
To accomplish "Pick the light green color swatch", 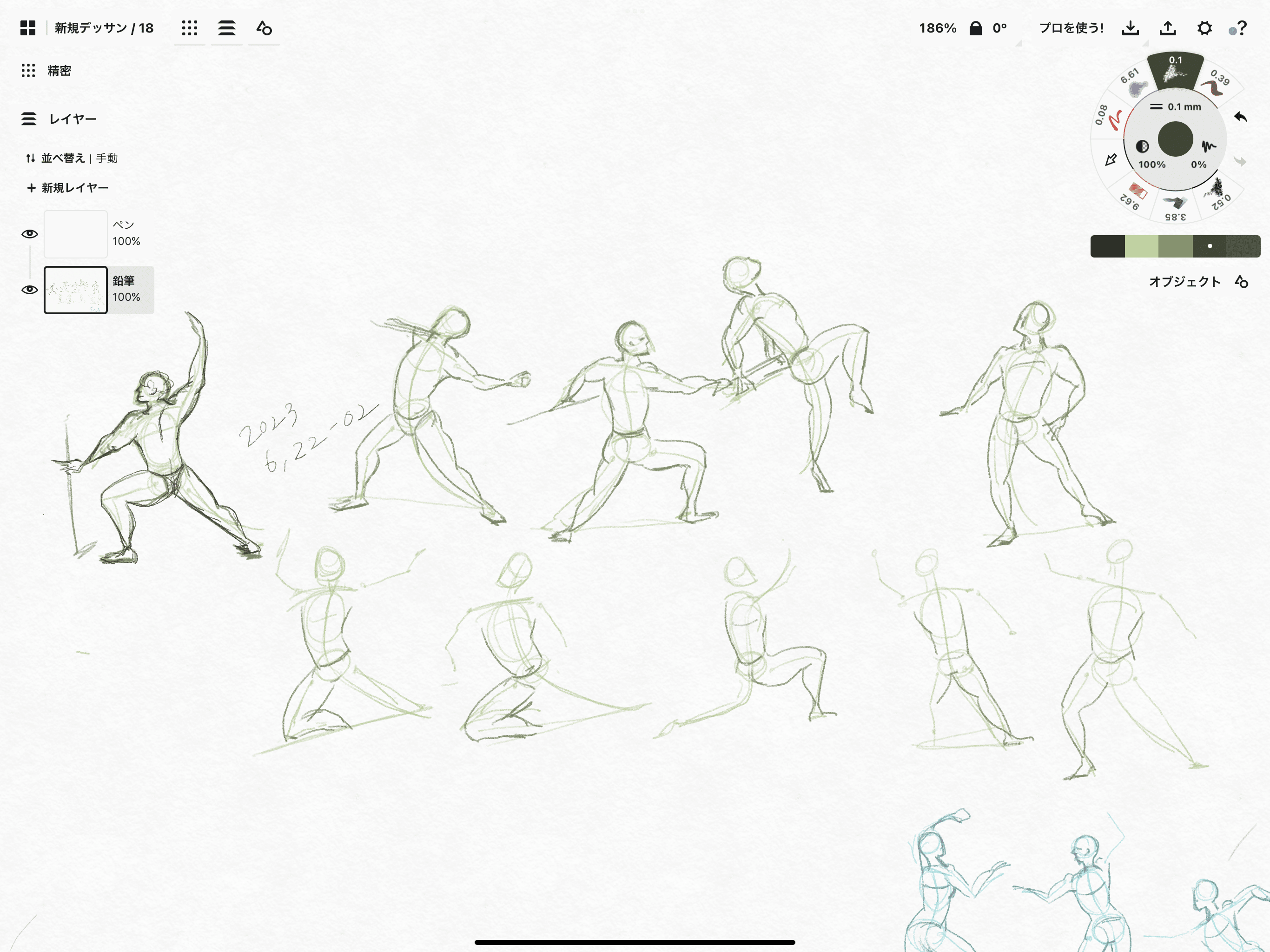I will click(x=1141, y=246).
